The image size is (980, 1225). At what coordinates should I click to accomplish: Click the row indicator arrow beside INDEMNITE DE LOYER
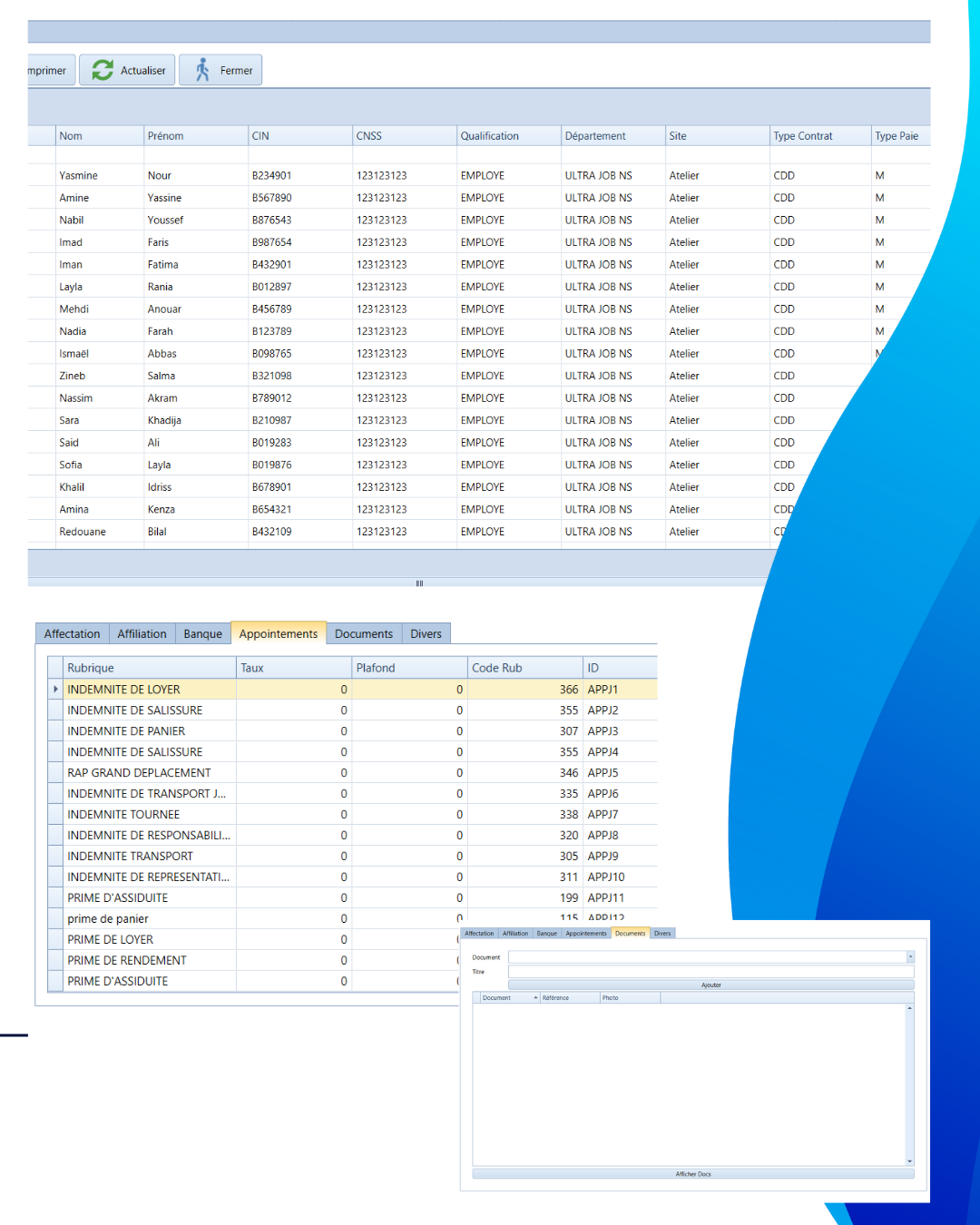(55, 690)
